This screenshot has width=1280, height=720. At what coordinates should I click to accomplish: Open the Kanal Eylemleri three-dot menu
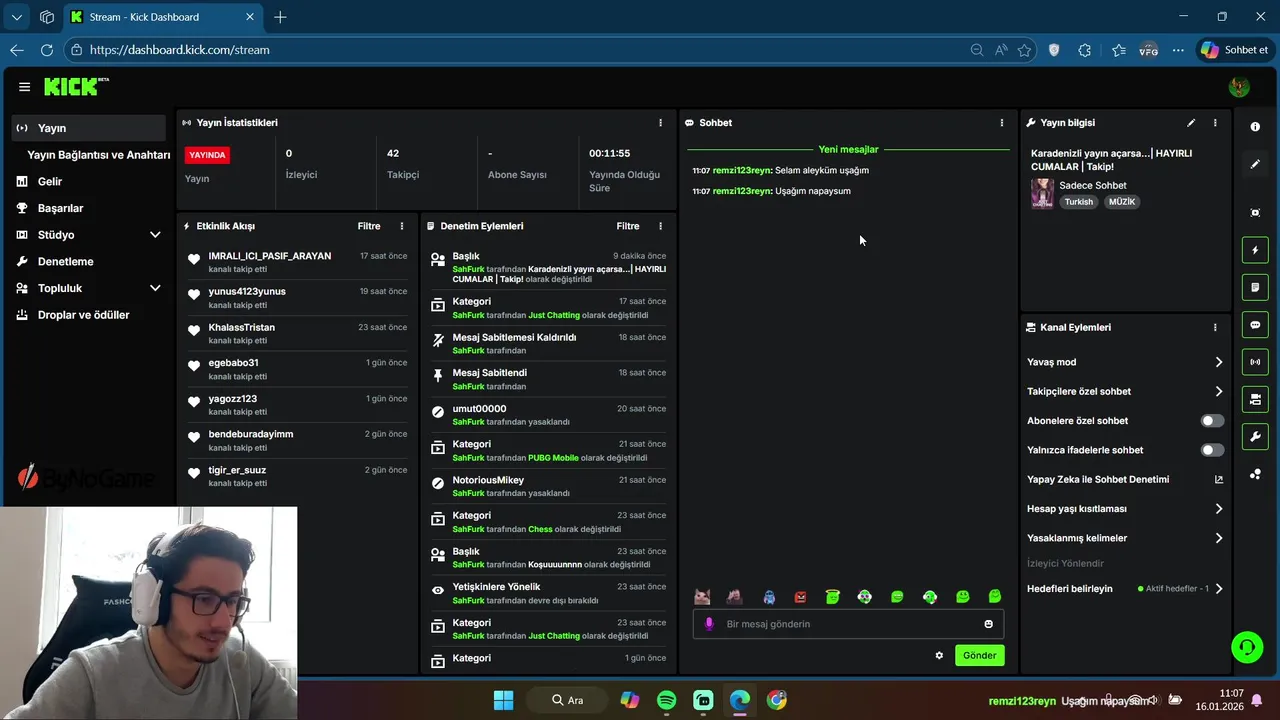(x=1215, y=327)
